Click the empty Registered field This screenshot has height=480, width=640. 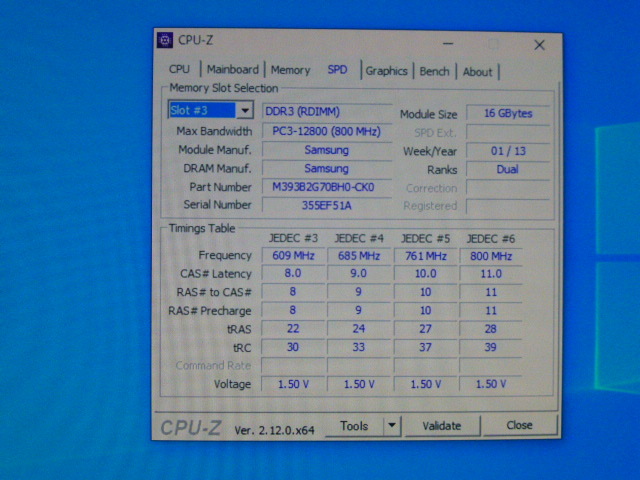click(508, 207)
